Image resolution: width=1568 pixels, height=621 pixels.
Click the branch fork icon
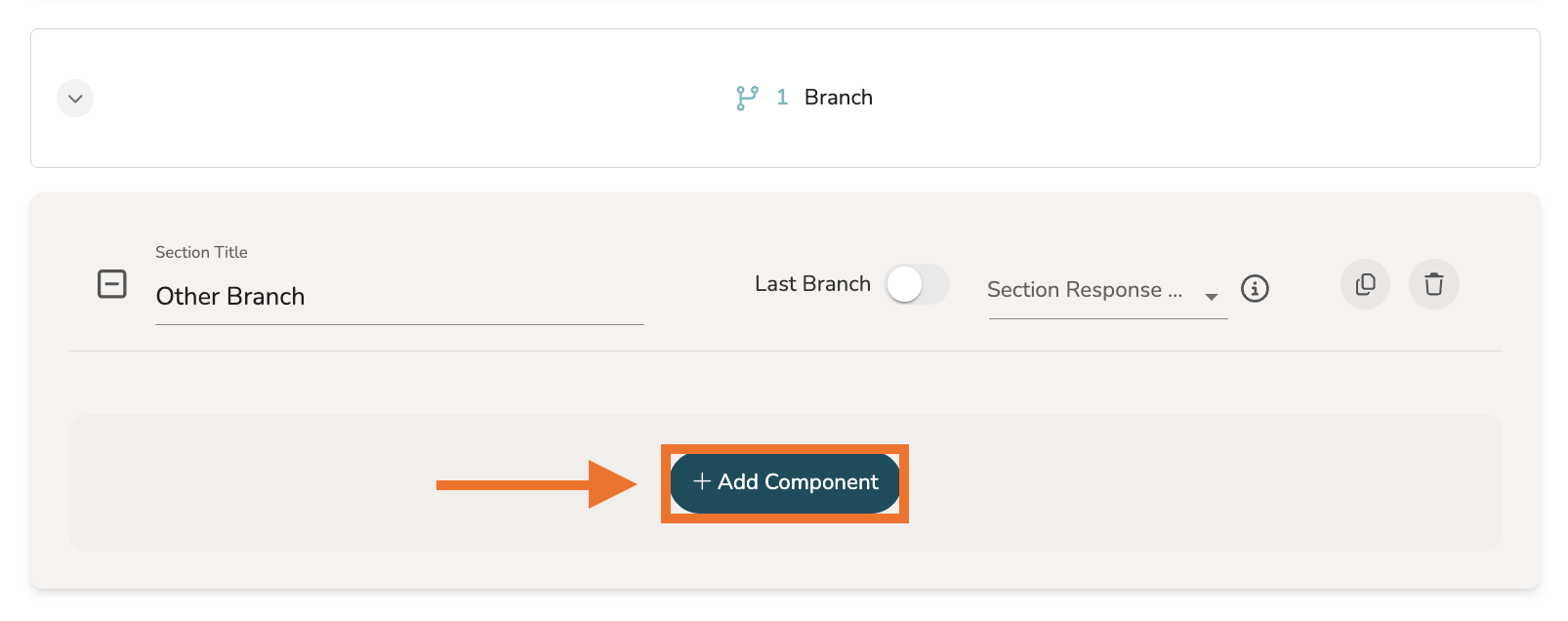[747, 98]
